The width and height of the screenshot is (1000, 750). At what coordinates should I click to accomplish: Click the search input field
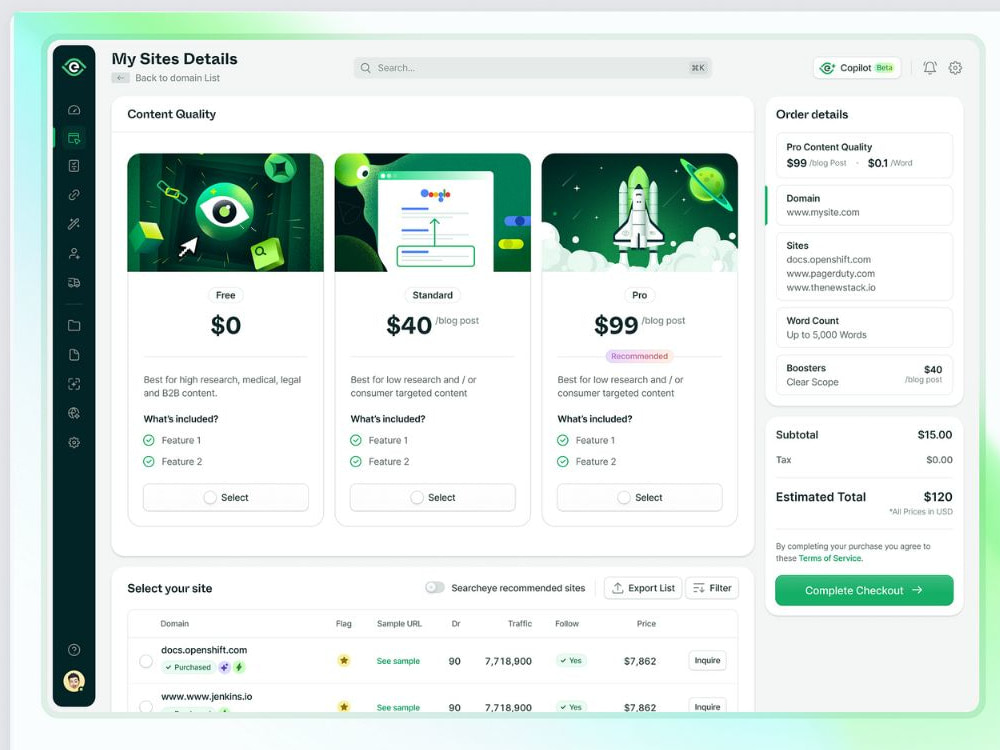[x=533, y=68]
